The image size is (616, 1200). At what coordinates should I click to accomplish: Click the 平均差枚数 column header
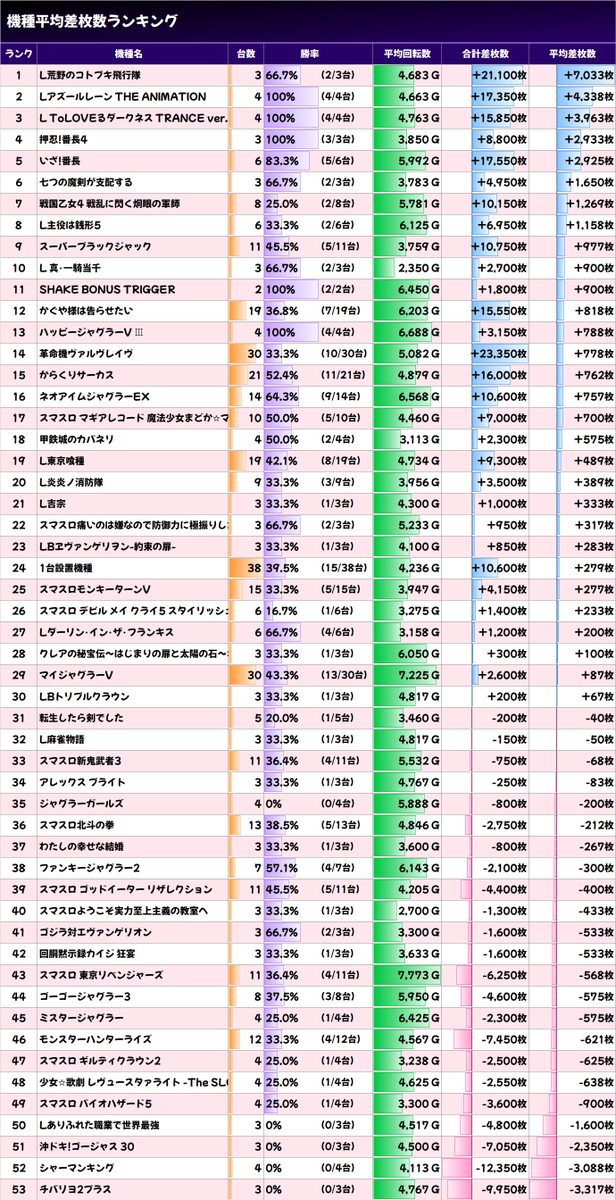click(572, 53)
